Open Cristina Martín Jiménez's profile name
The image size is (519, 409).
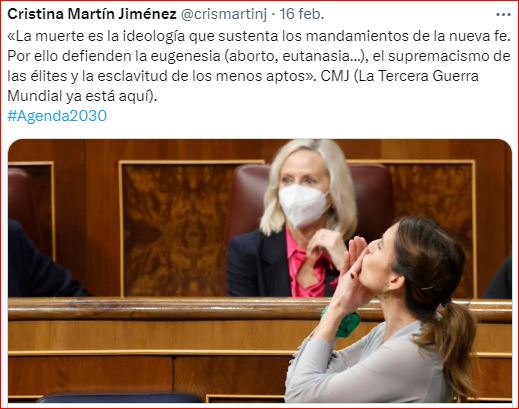pos(92,14)
